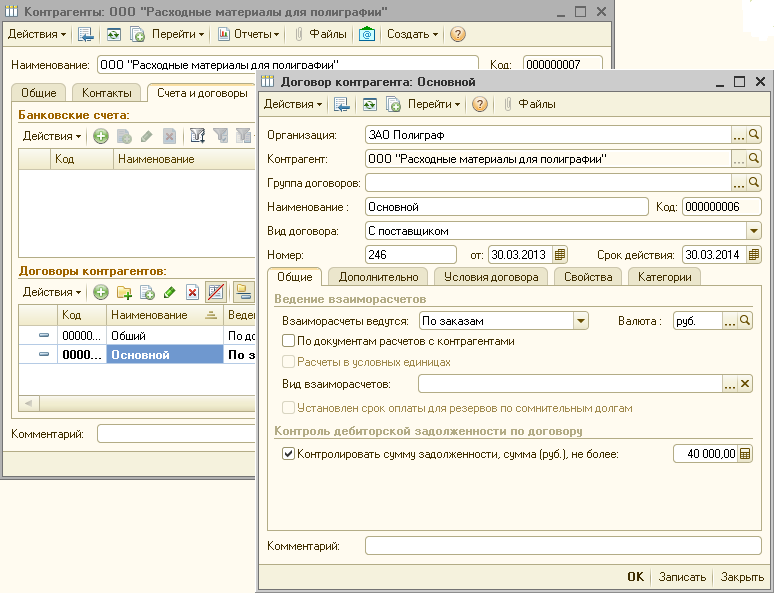Click the red delete-mark icon in the contracts toolbar

tap(192, 292)
